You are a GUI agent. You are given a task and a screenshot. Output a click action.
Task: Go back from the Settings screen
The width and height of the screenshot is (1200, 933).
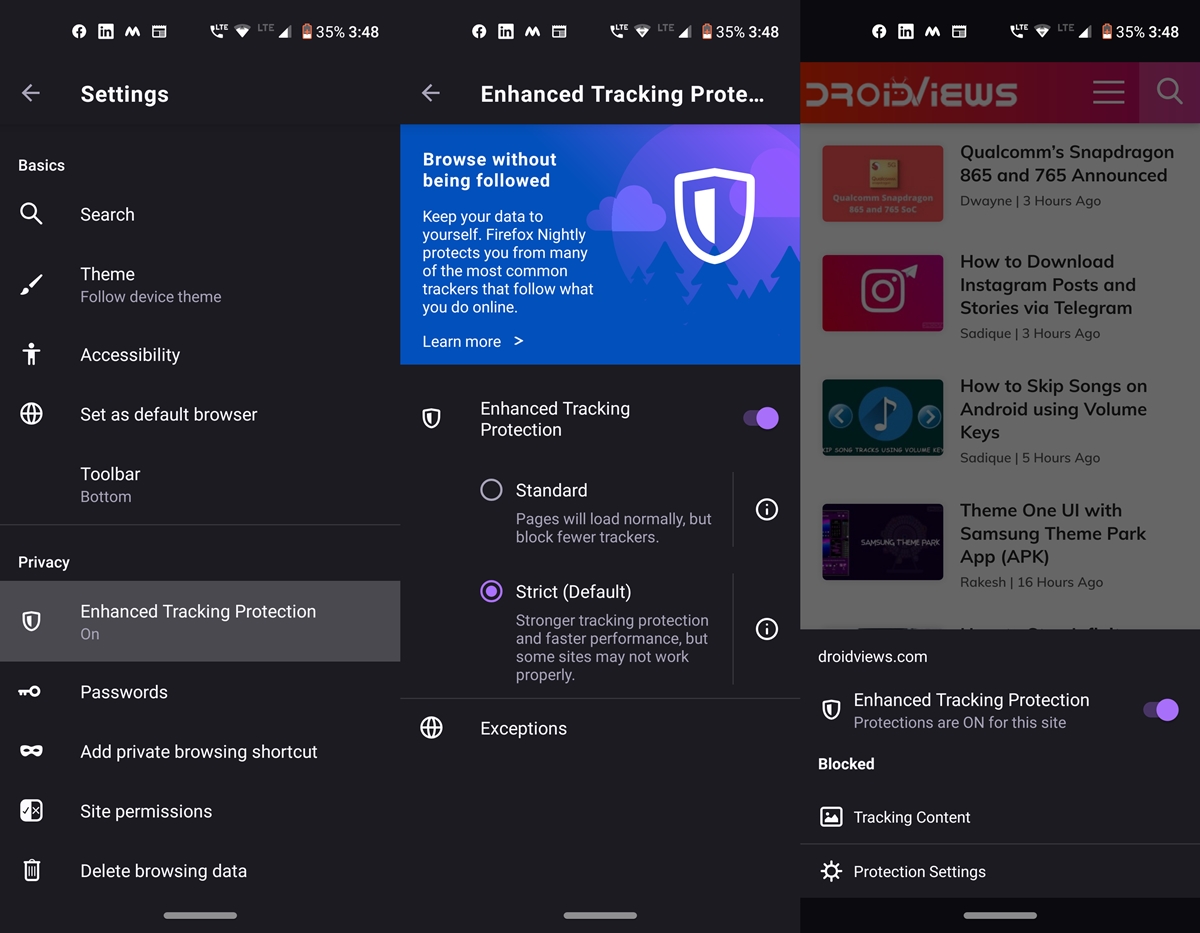coord(31,93)
